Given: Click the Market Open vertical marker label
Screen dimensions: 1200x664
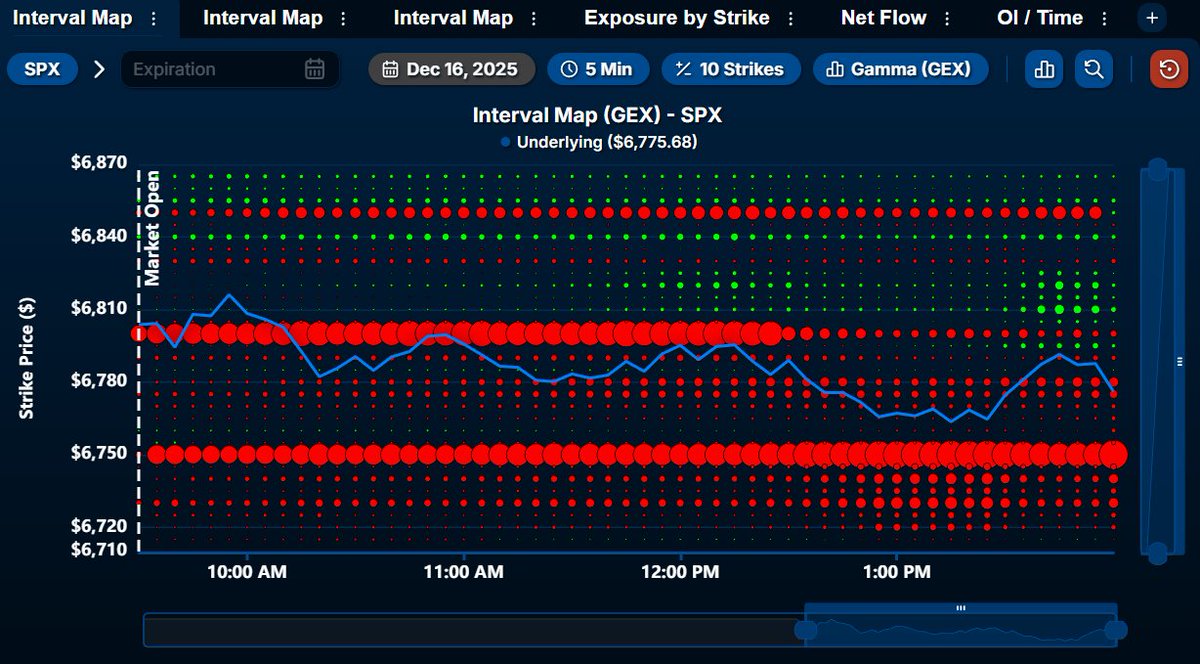Looking at the screenshot, I should click(153, 229).
